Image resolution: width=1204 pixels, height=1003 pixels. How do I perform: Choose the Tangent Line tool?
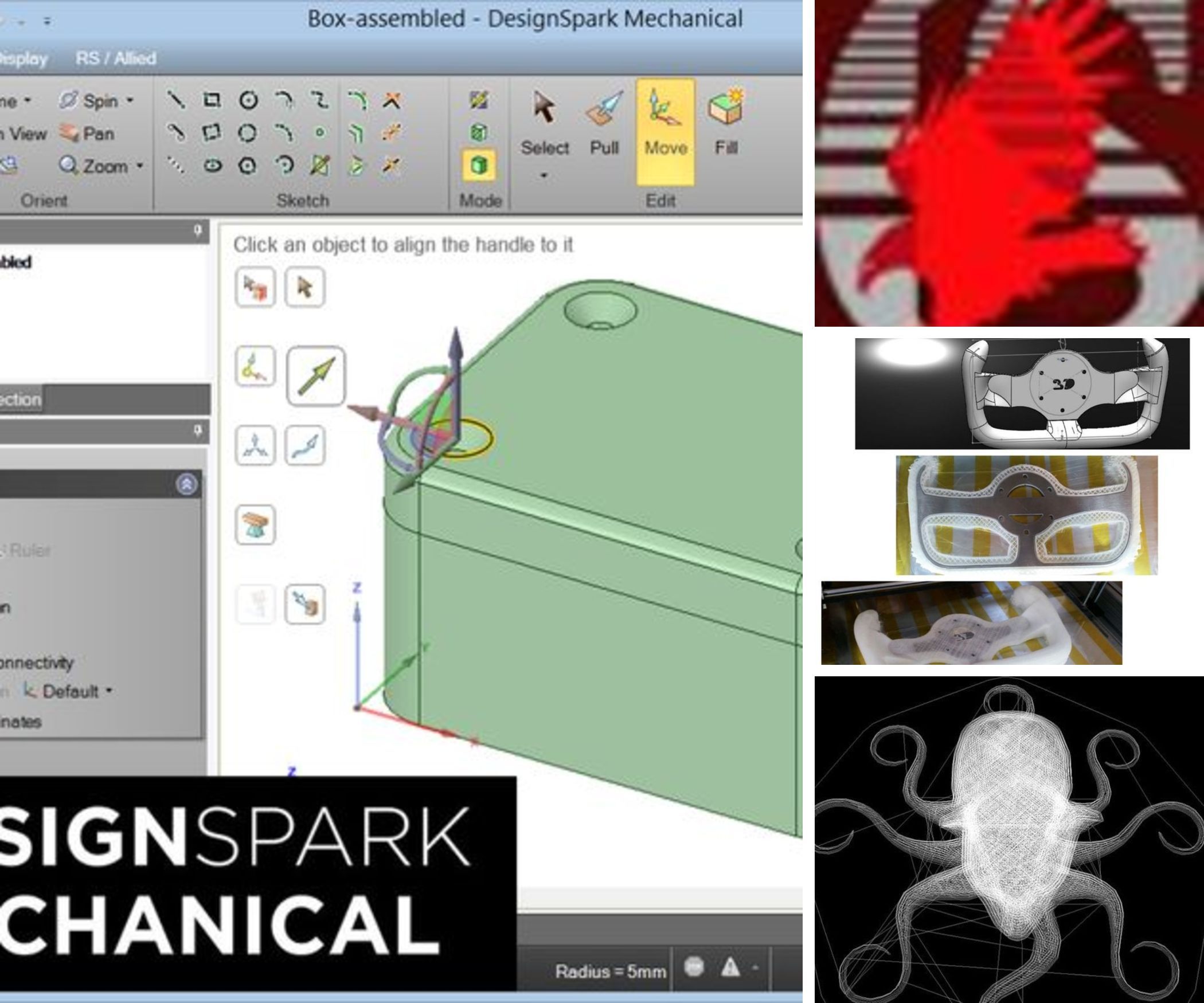pyautogui.click(x=175, y=134)
